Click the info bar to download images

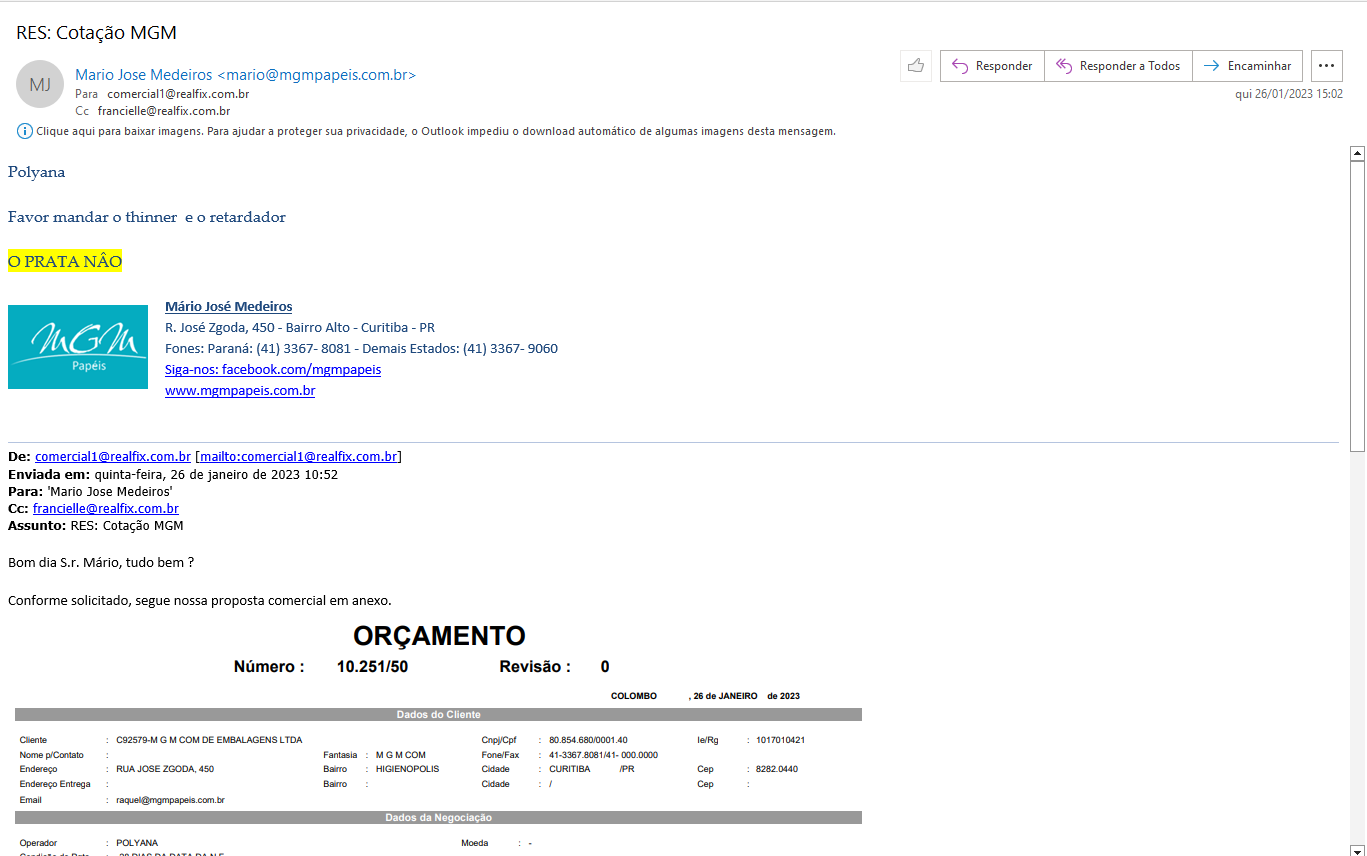click(435, 131)
